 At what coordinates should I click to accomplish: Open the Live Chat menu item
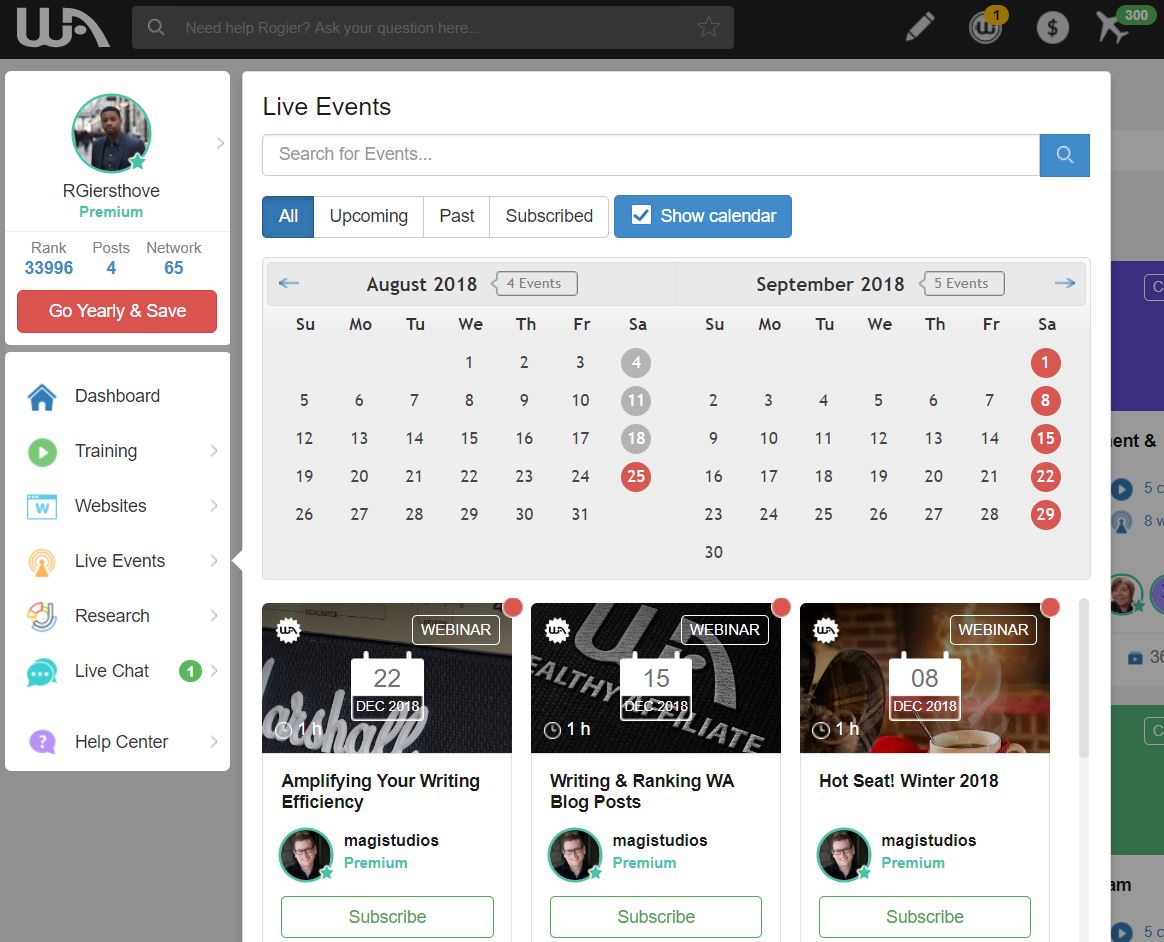(117, 671)
